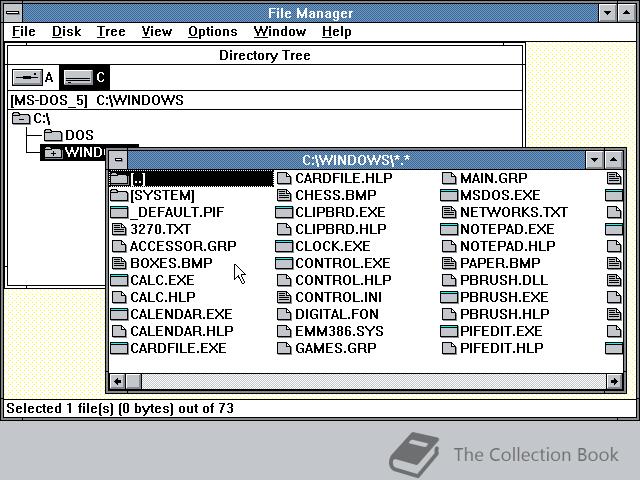
Task: Open the Help menu
Action: 336,31
